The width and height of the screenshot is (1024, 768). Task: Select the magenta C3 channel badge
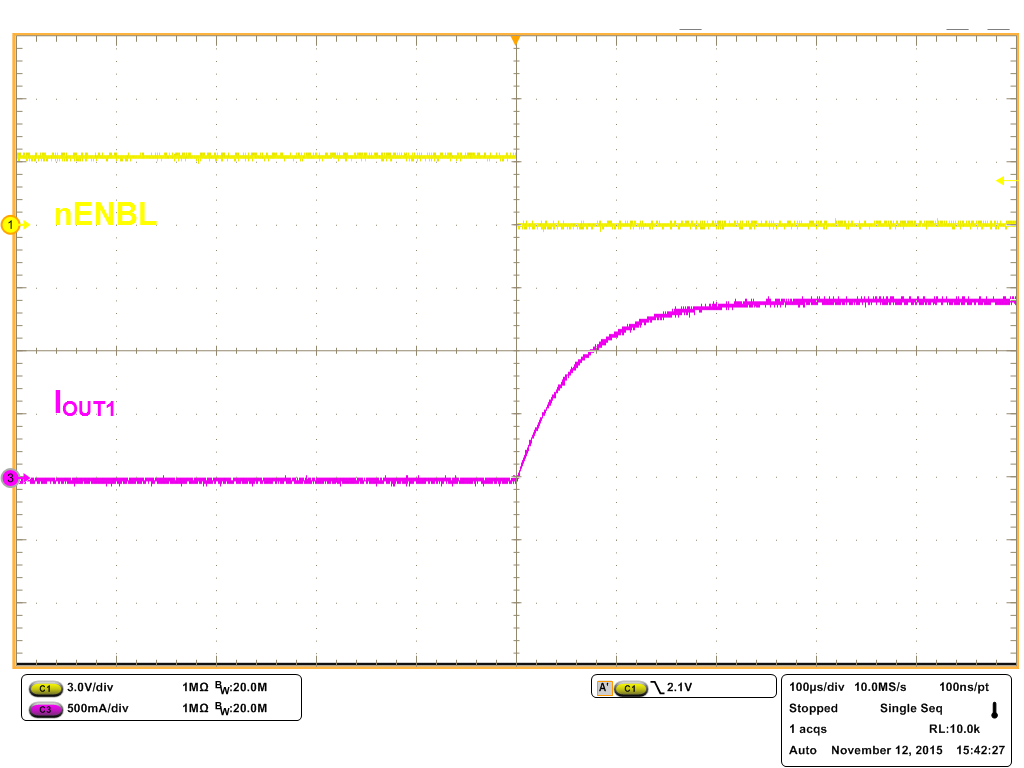(45, 709)
